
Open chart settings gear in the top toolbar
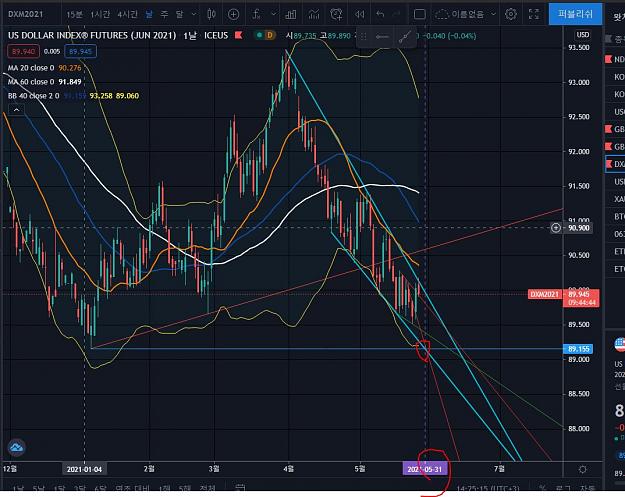tap(511, 15)
